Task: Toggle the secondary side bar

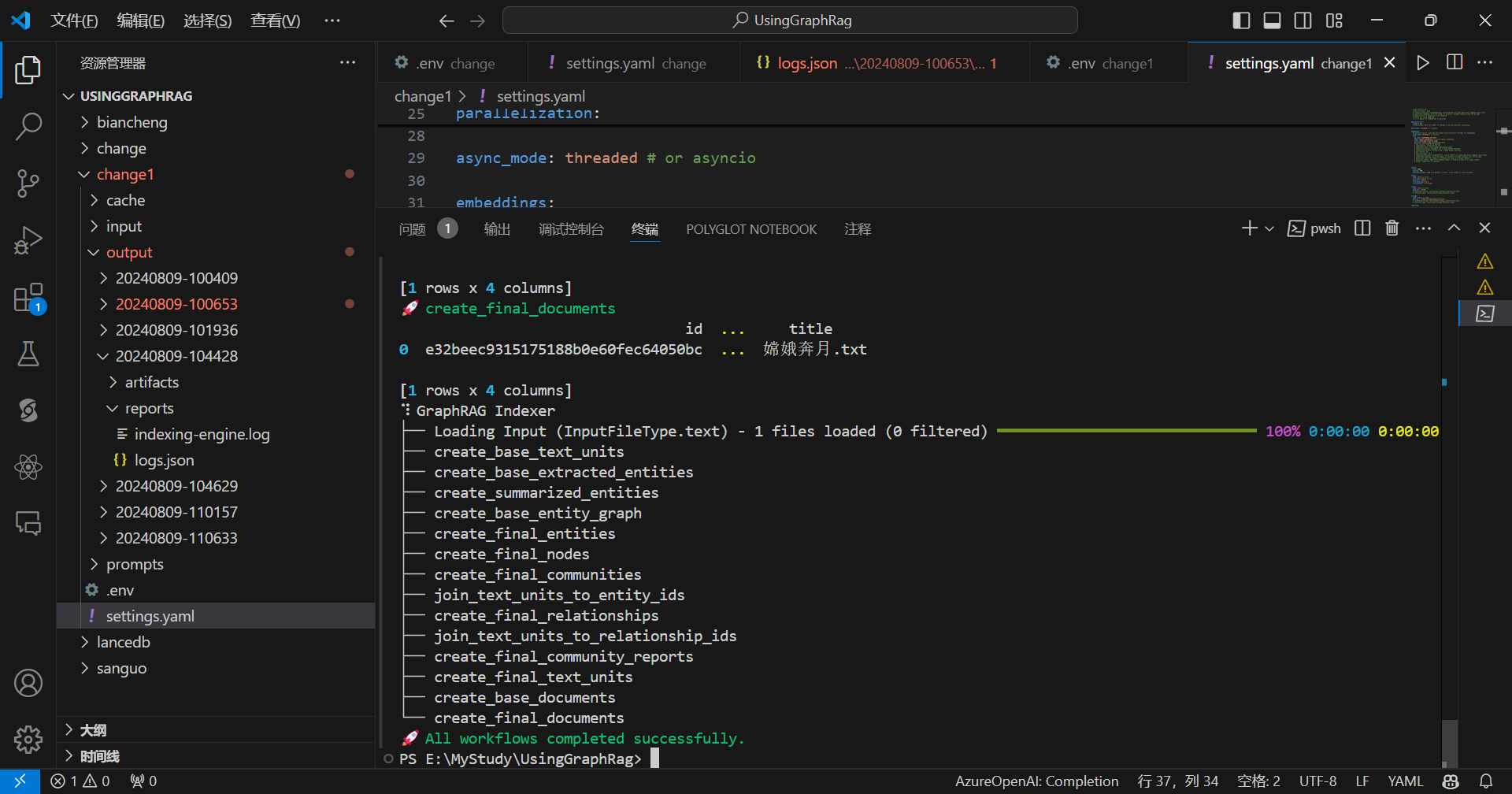Action: (1303, 20)
